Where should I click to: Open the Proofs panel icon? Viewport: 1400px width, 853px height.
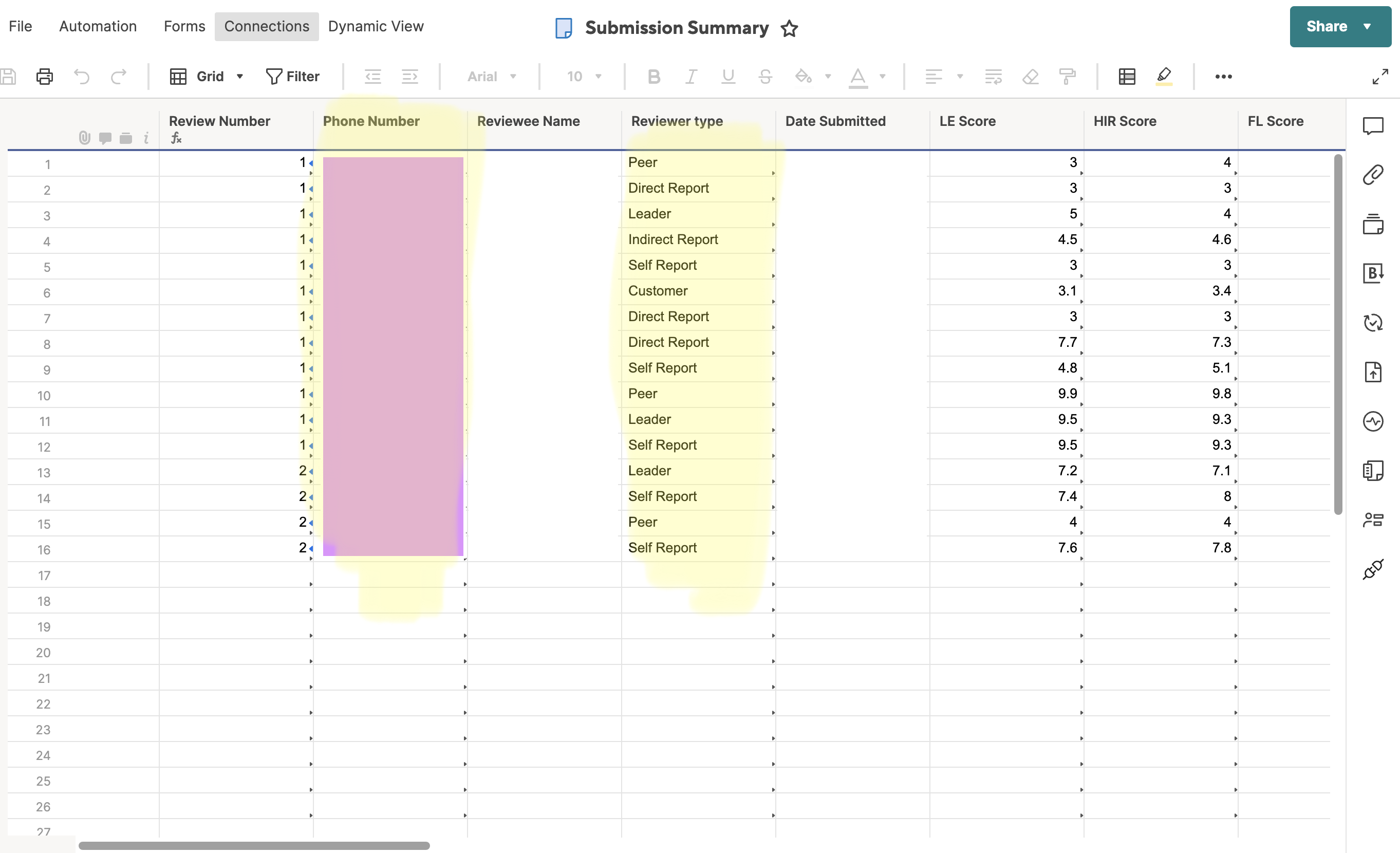tap(1373, 224)
